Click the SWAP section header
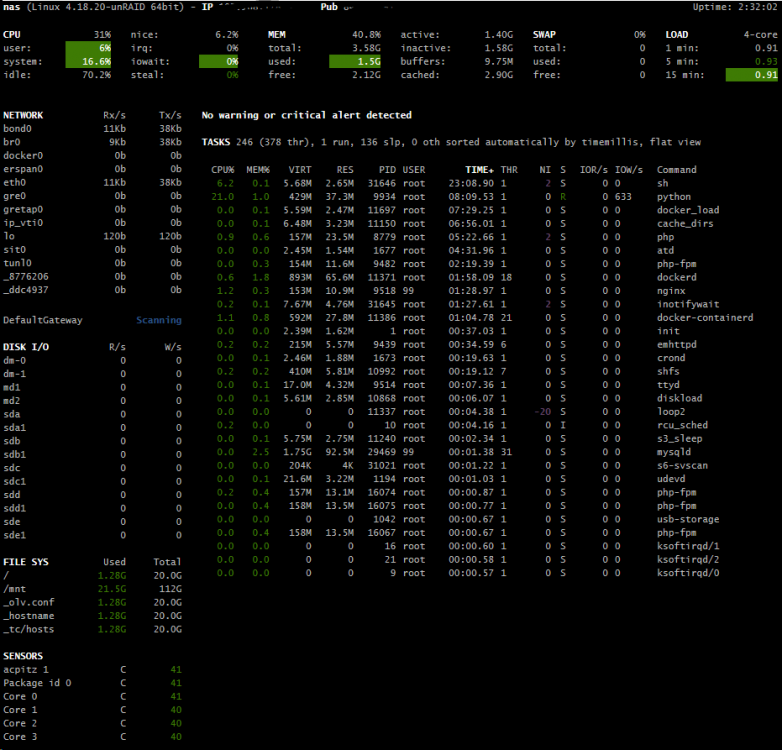The image size is (782, 750). point(544,34)
